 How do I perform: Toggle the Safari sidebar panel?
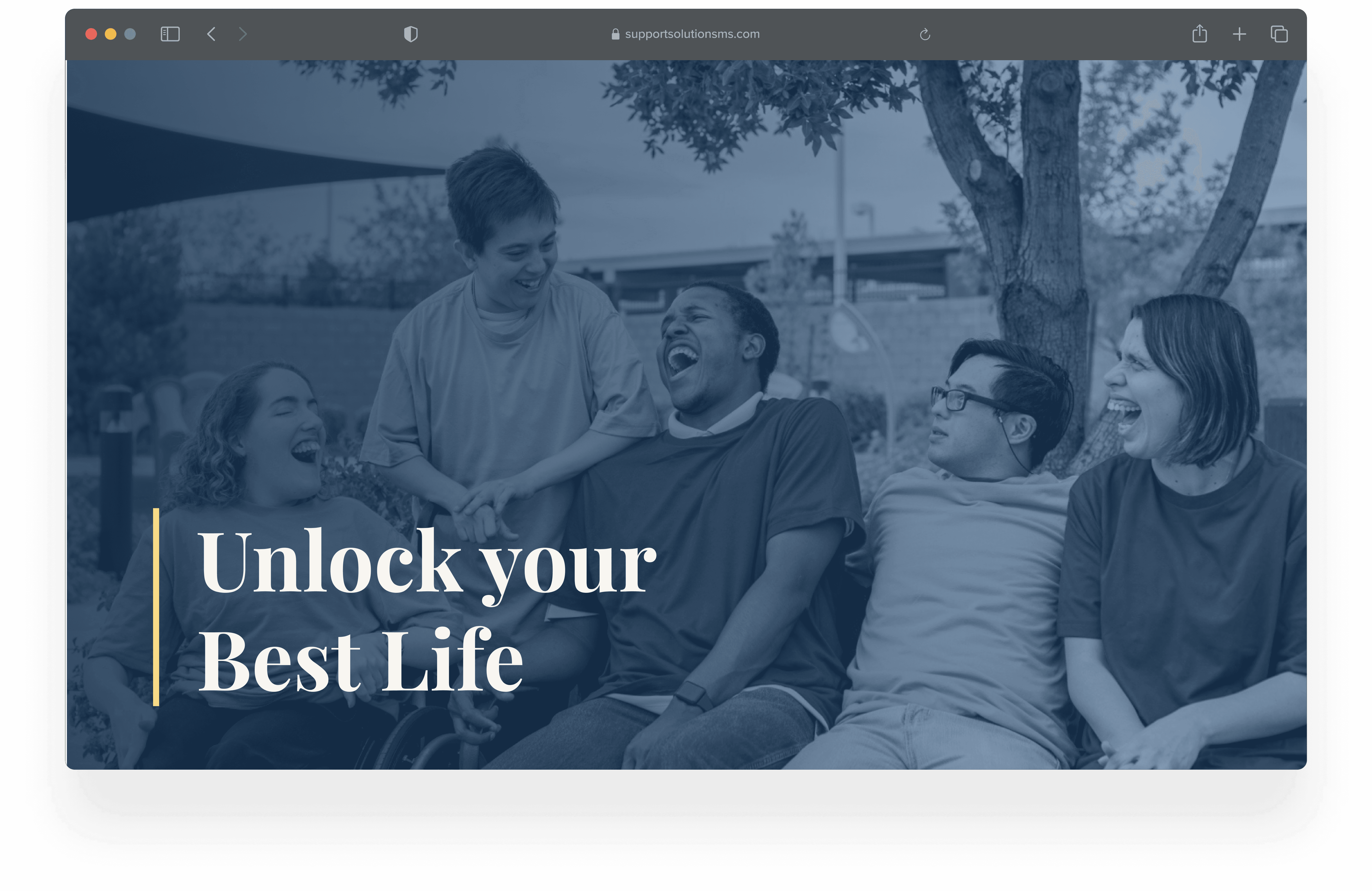(170, 34)
